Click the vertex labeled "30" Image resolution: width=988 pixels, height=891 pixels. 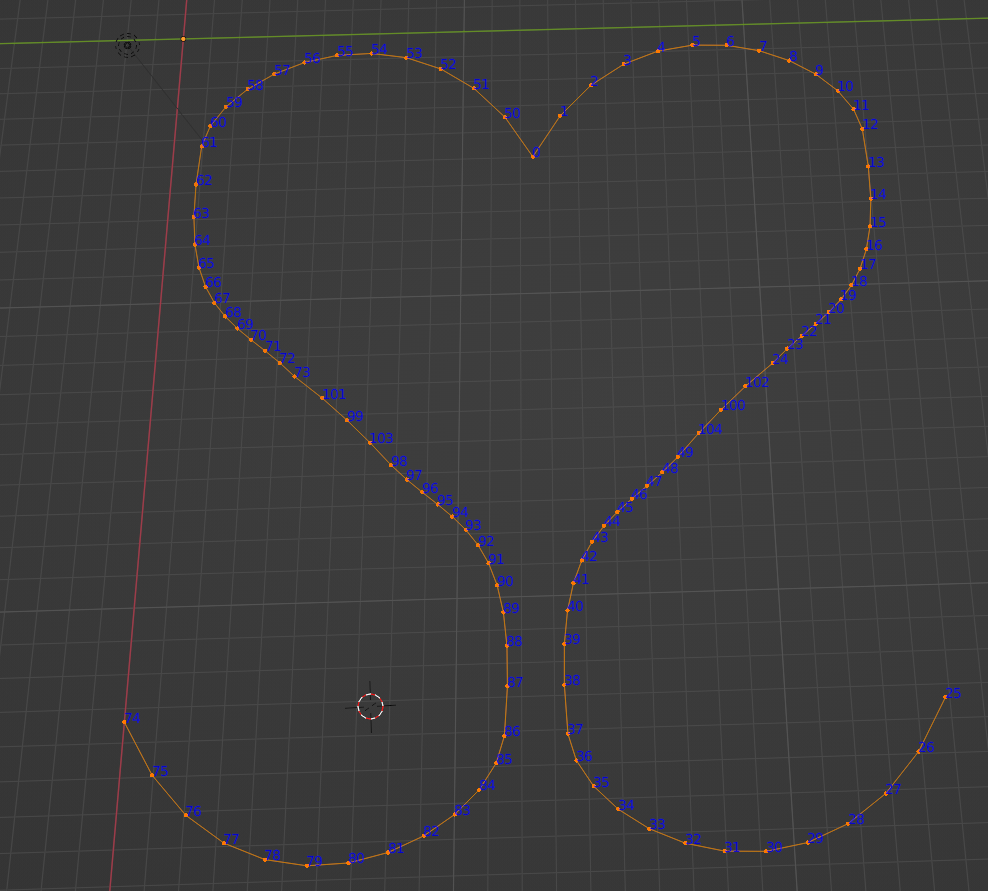(x=766, y=851)
